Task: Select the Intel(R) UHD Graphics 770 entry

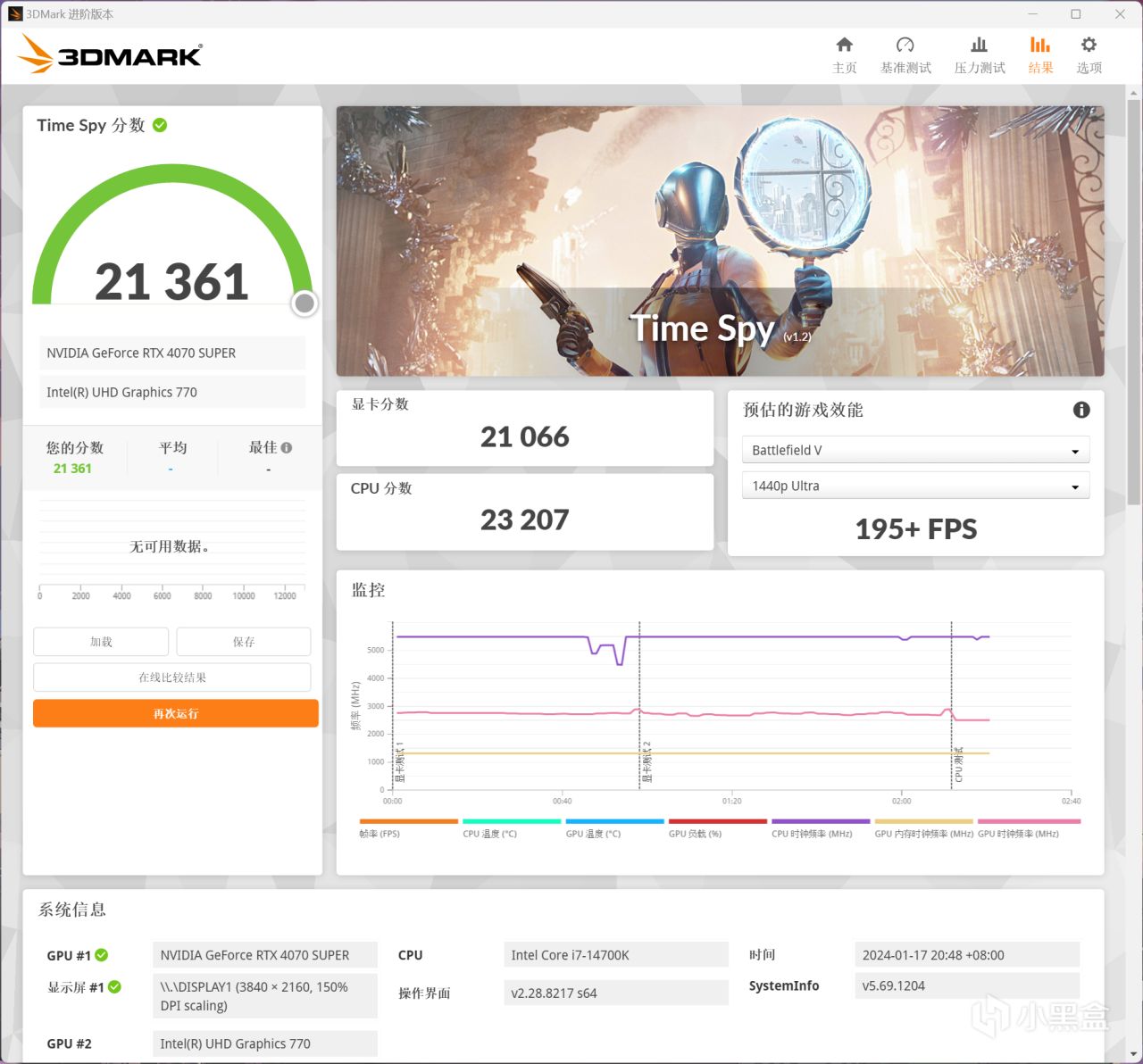Action: coord(172,392)
